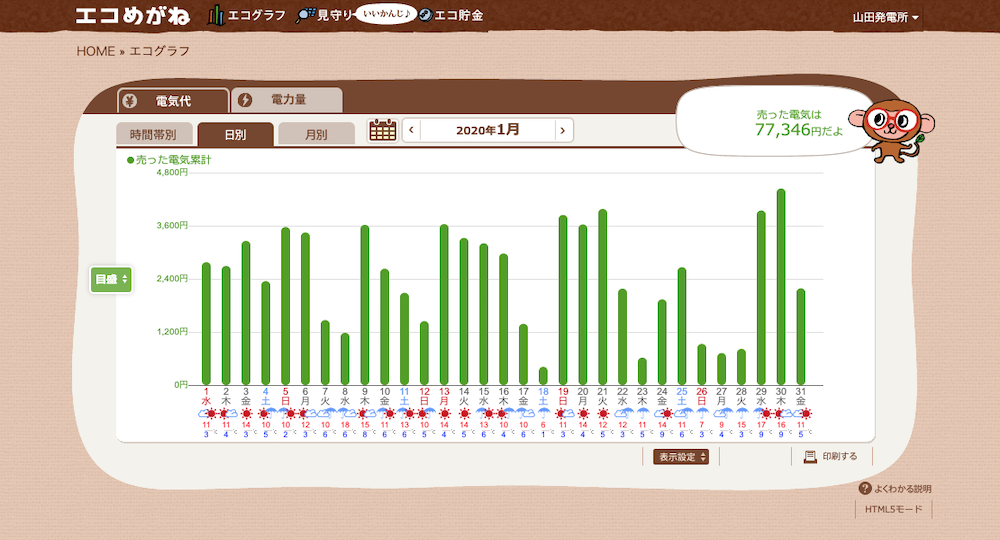The height and width of the screenshot is (540, 1000).
Task: Click the umbrella weather icon for day 26
Action: (702, 414)
